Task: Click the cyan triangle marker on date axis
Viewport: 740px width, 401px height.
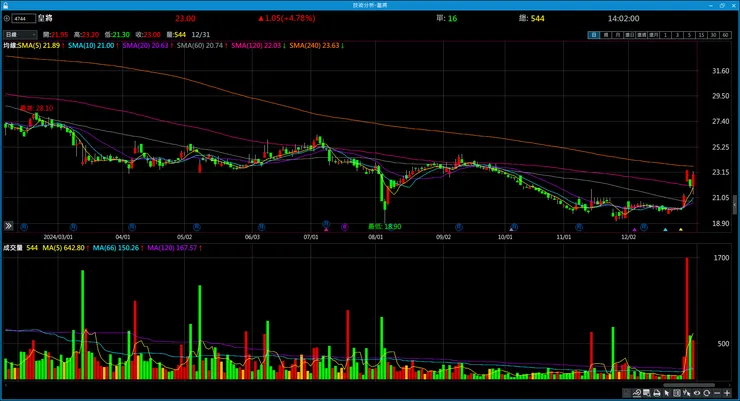Action: click(665, 230)
